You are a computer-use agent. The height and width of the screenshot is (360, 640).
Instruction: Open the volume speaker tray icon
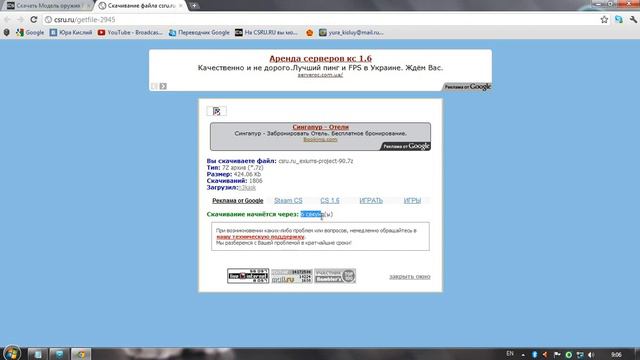(591, 355)
